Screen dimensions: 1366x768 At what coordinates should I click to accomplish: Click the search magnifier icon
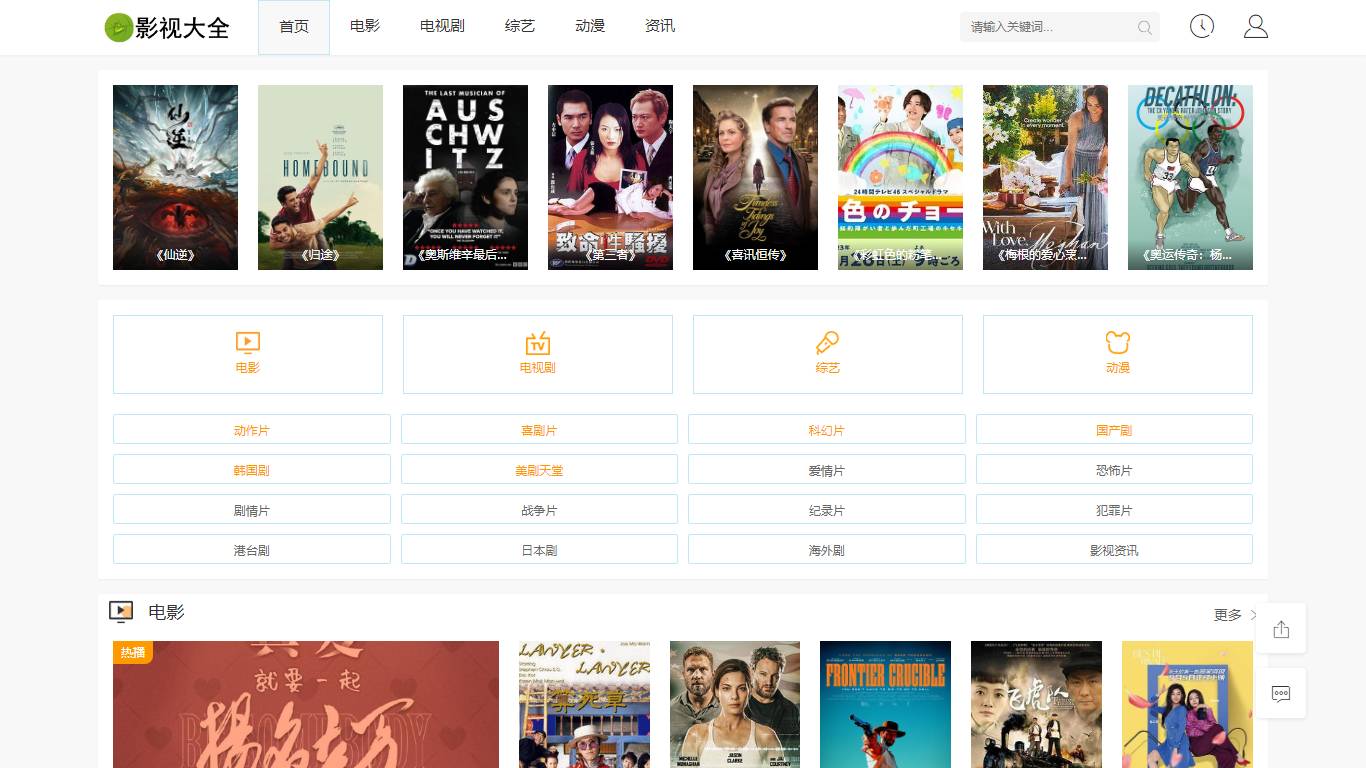click(1144, 28)
